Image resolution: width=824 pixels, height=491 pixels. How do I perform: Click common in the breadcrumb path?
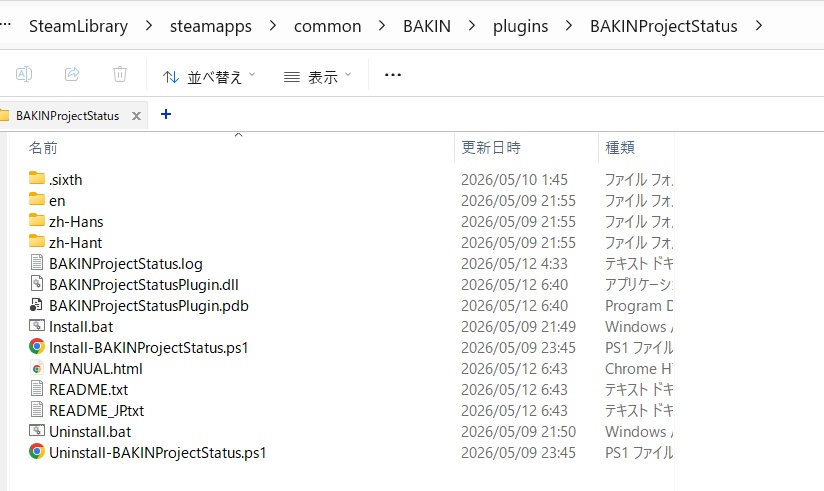tap(327, 26)
